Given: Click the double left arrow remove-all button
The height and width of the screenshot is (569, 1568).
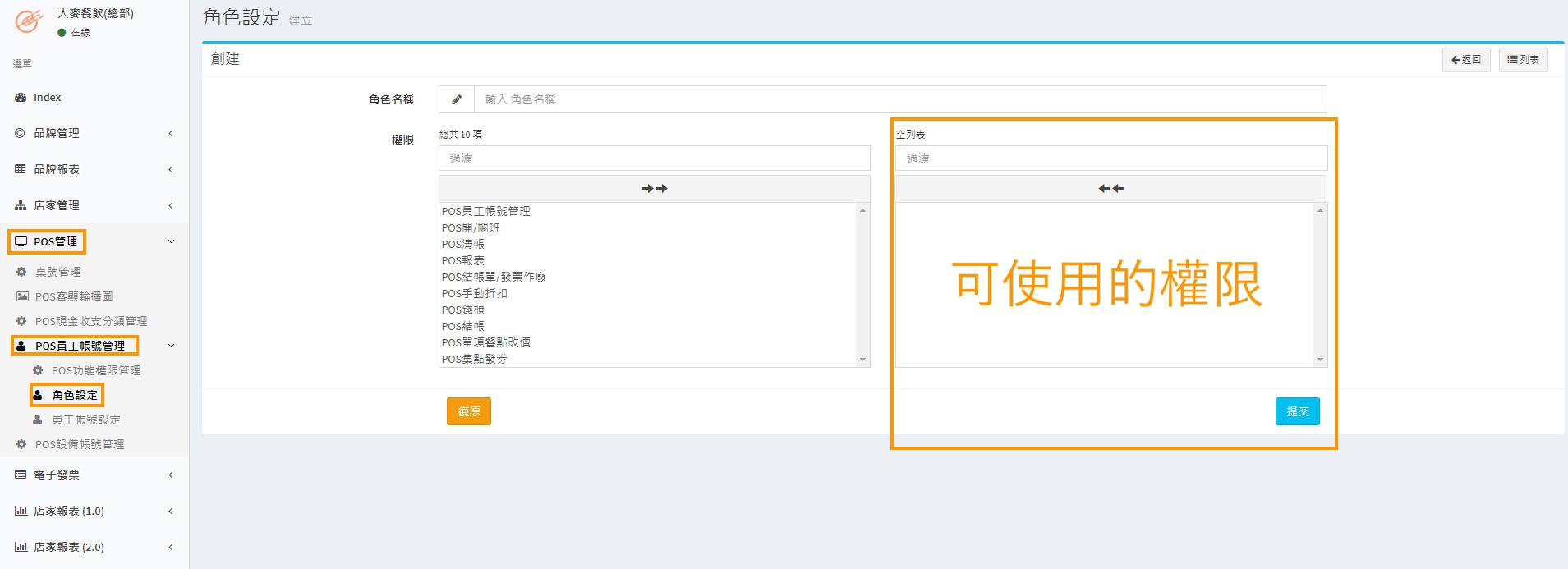Looking at the screenshot, I should coord(1110,189).
